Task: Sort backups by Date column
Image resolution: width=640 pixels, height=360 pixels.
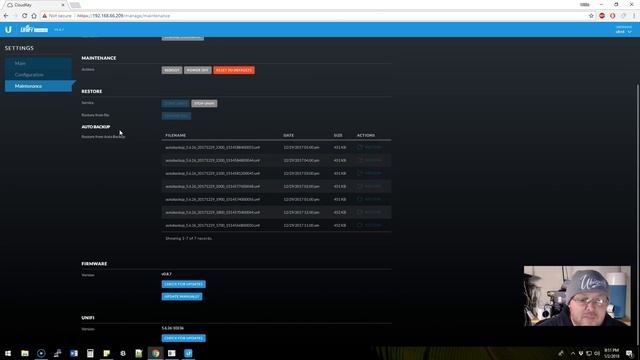Action: 289,135
